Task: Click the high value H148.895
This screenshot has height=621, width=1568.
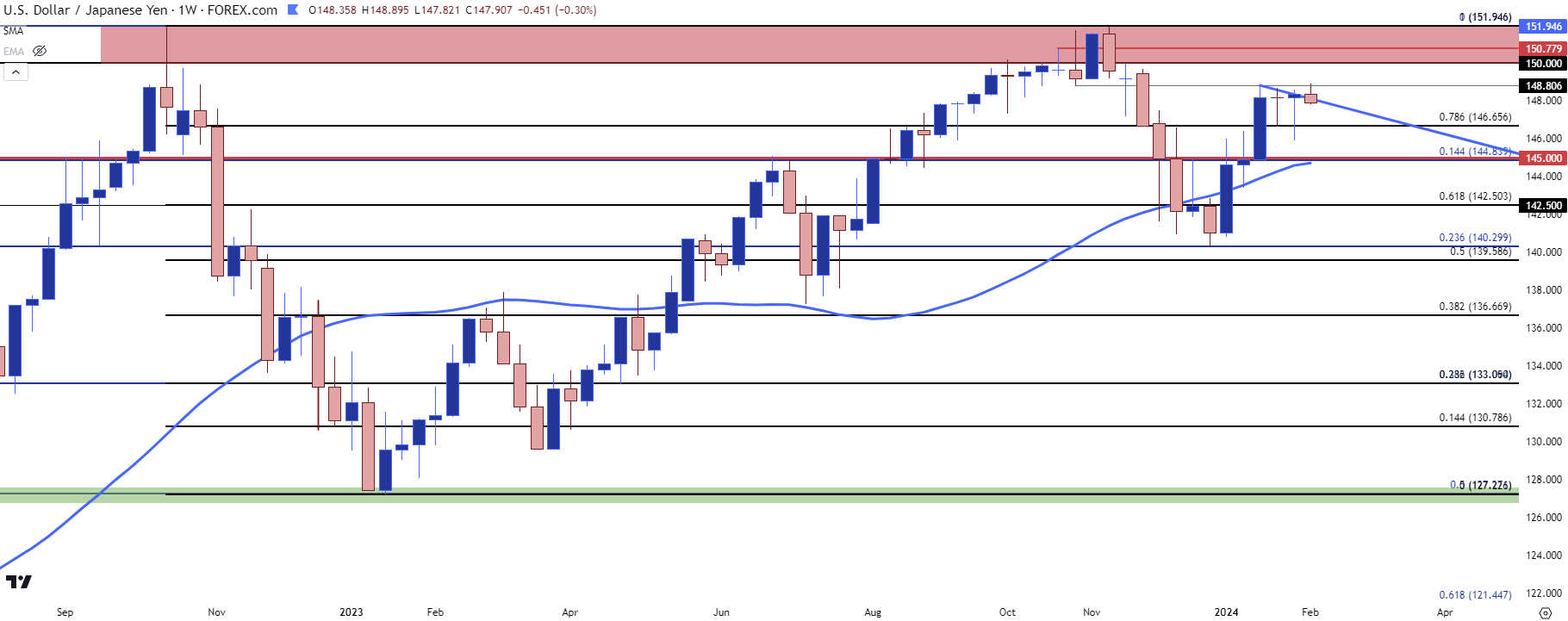Action: point(384,10)
